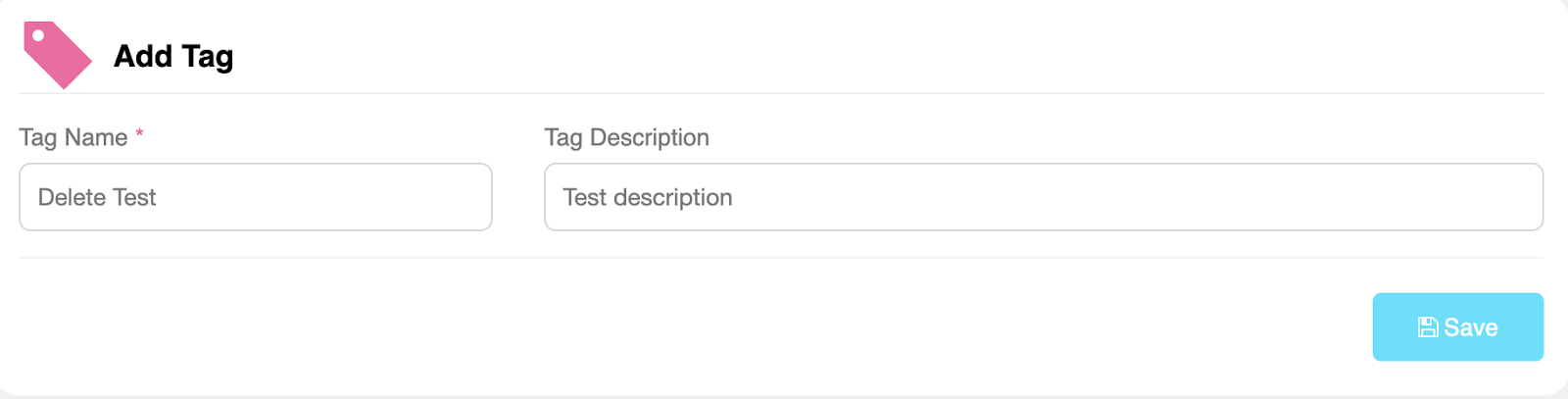This screenshot has width=1568, height=399.
Task: Click the "Add Tag" heading text
Action: [173, 57]
